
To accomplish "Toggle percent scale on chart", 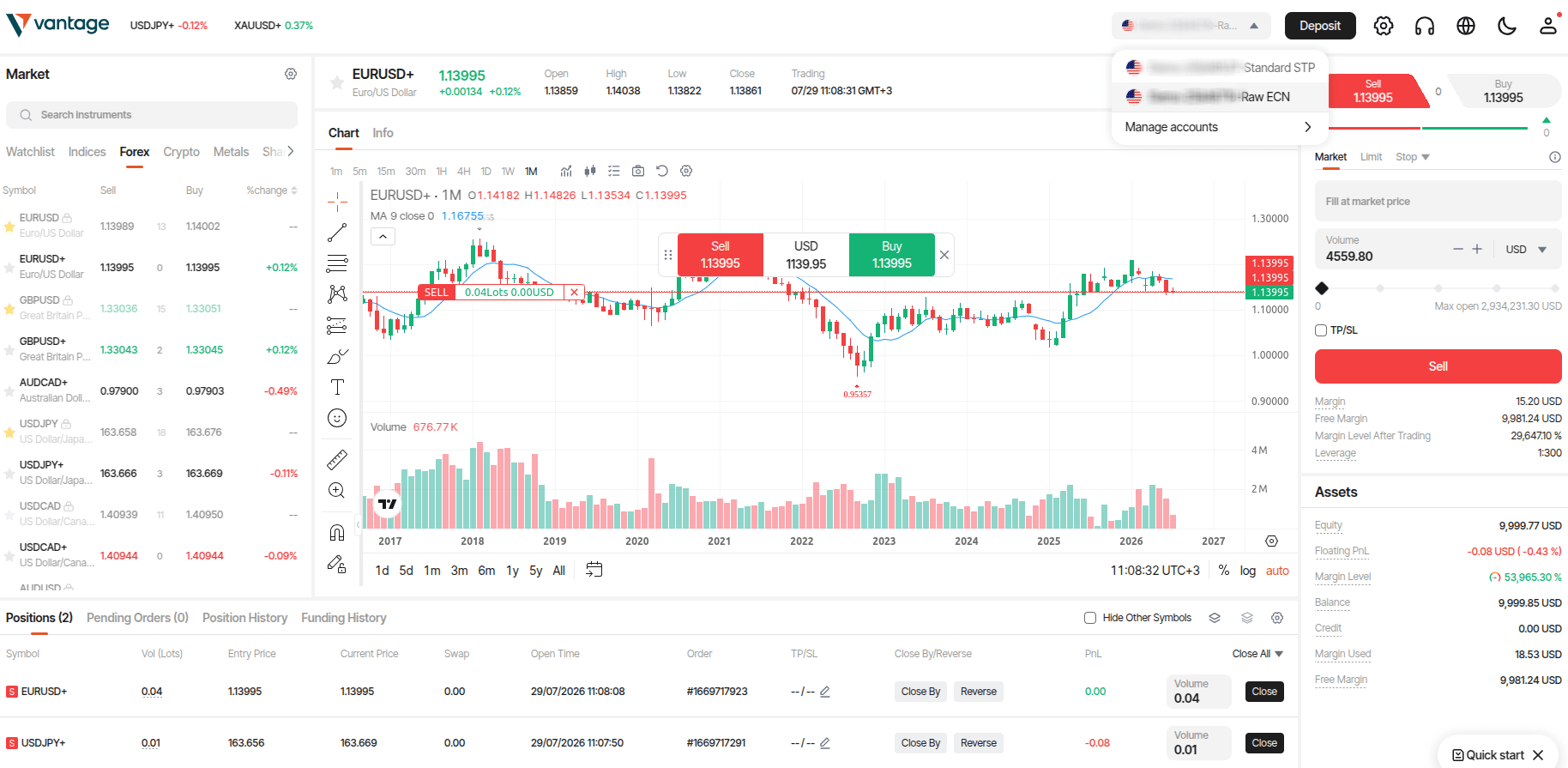I will tap(1224, 571).
